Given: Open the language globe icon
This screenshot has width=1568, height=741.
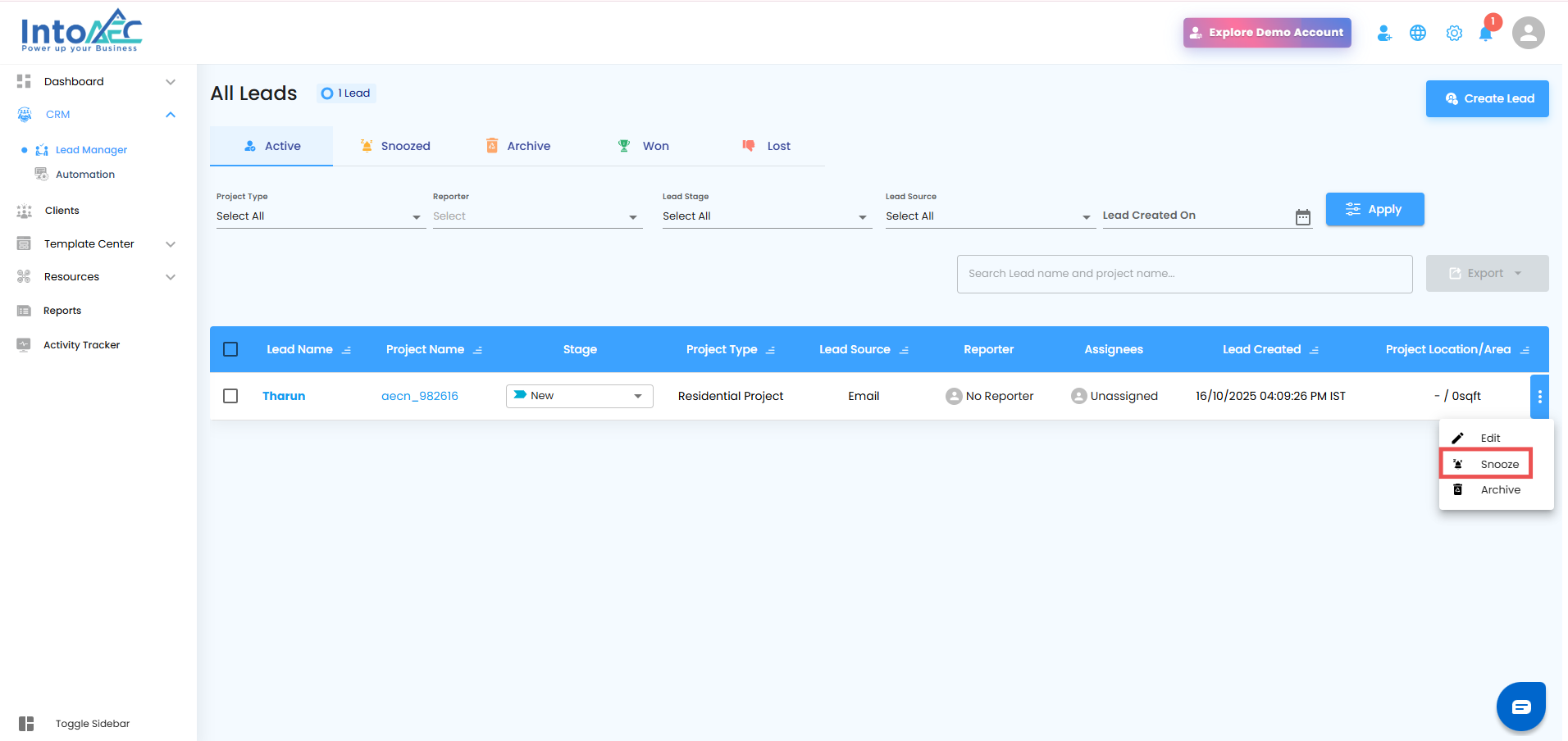Looking at the screenshot, I should [x=1418, y=33].
